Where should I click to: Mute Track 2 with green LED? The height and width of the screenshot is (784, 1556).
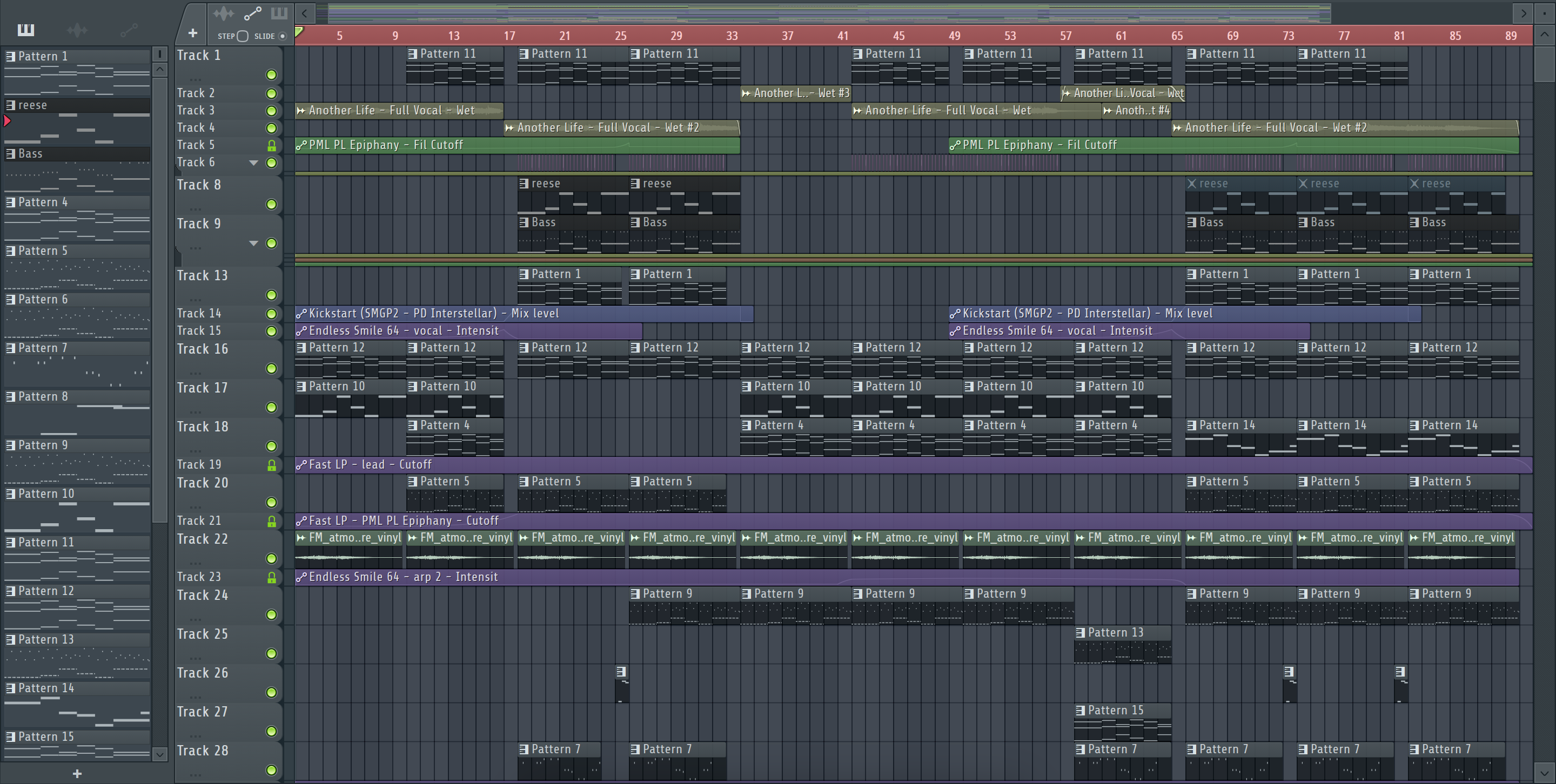pyautogui.click(x=272, y=93)
